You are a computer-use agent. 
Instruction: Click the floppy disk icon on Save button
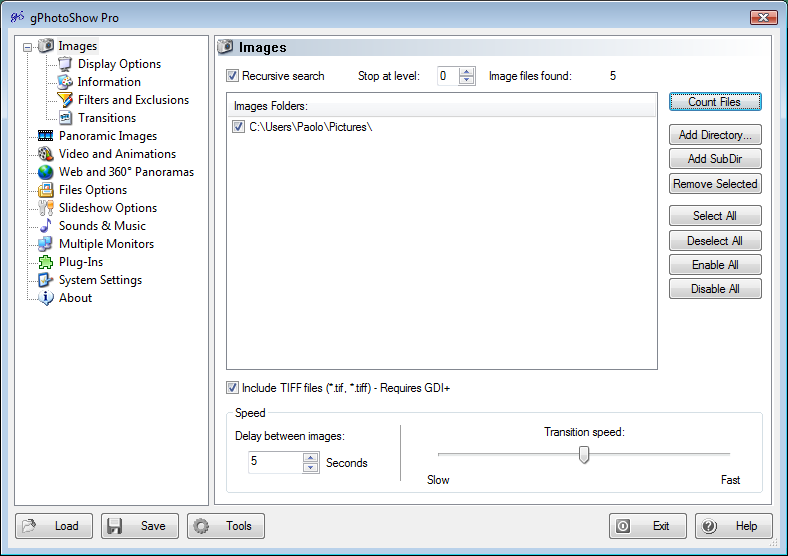pyautogui.click(x=115, y=526)
